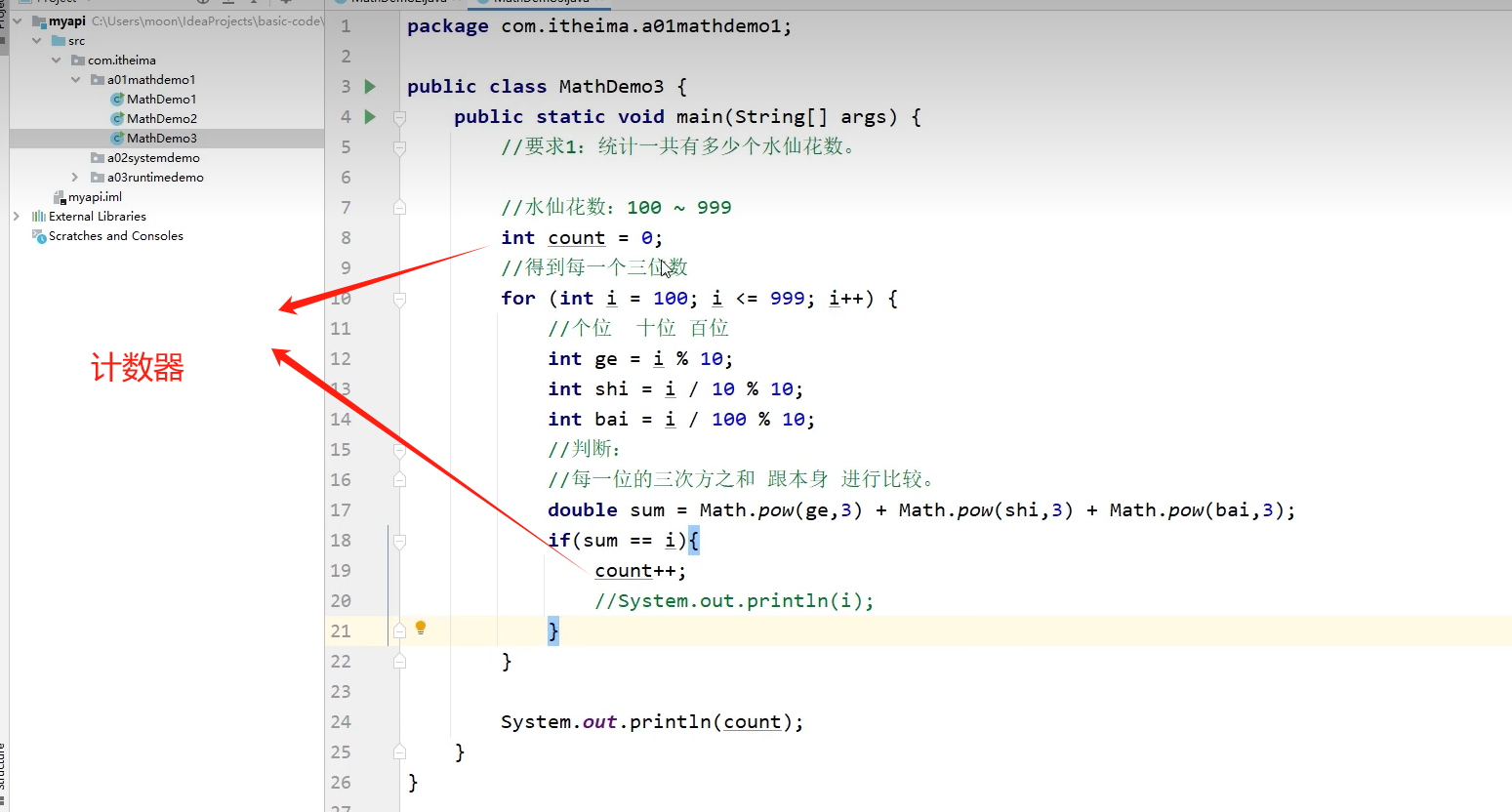The image size is (1512, 812).
Task: Click the code fold marker at line 18
Action: tap(397, 541)
